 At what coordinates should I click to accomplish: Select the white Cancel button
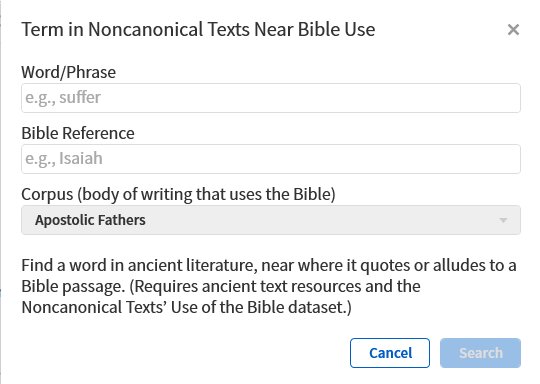tap(390, 353)
